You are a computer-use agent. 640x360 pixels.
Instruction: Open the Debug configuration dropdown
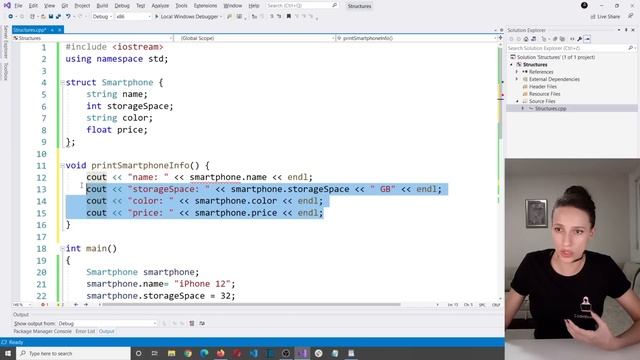102,17
